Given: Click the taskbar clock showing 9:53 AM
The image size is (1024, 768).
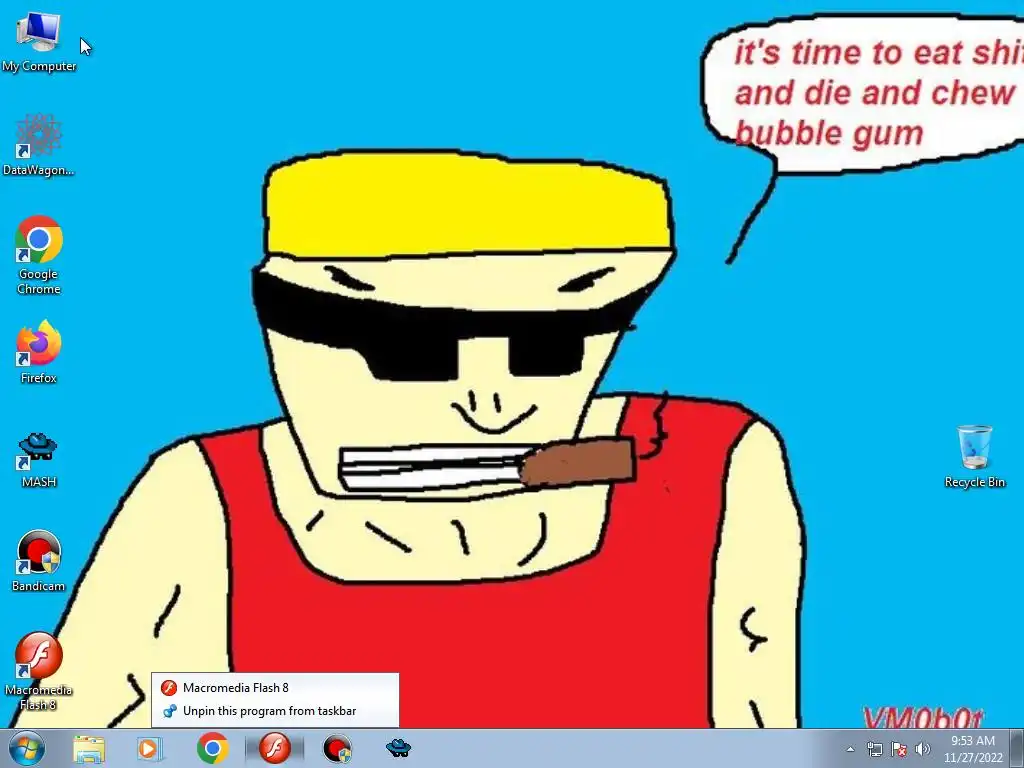Looking at the screenshot, I should (x=973, y=749).
